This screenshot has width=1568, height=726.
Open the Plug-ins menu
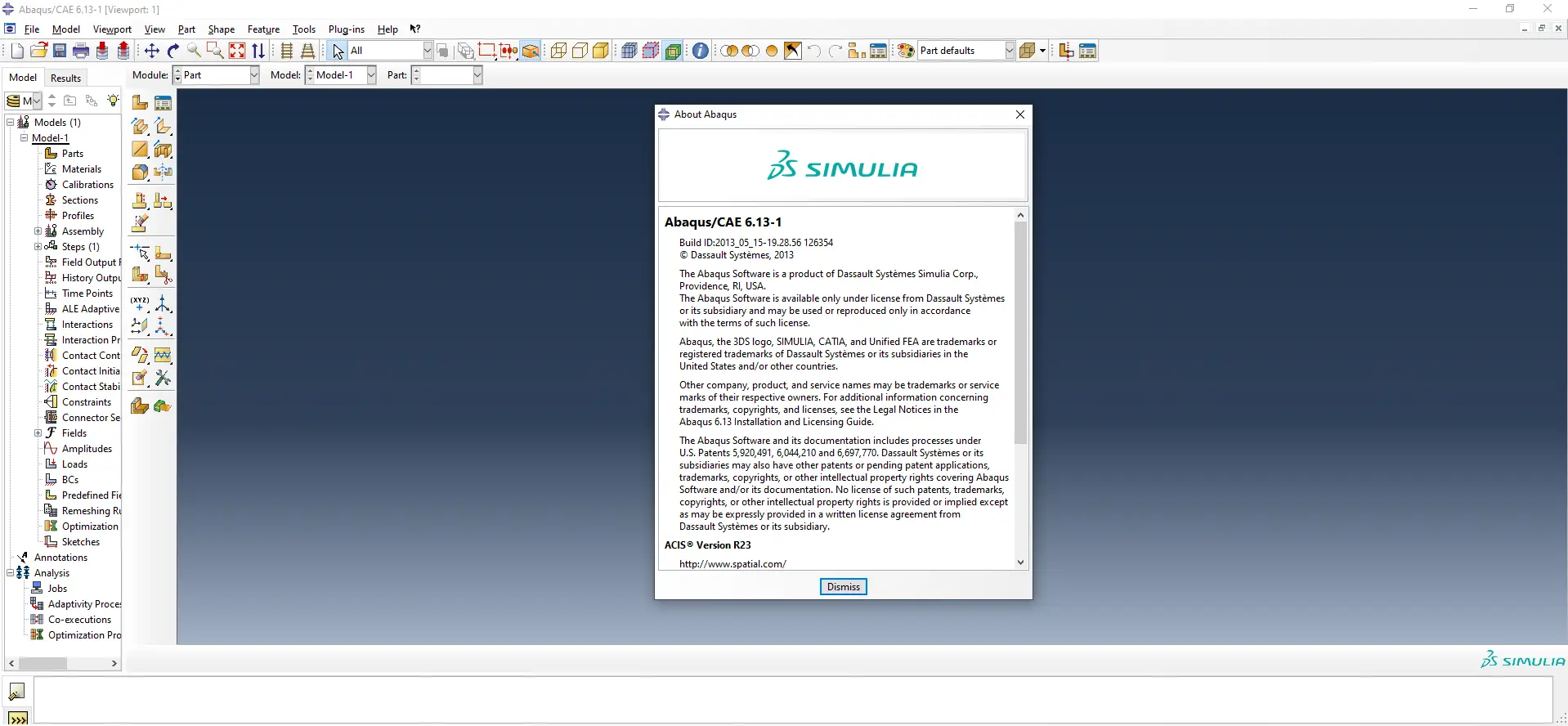(347, 29)
